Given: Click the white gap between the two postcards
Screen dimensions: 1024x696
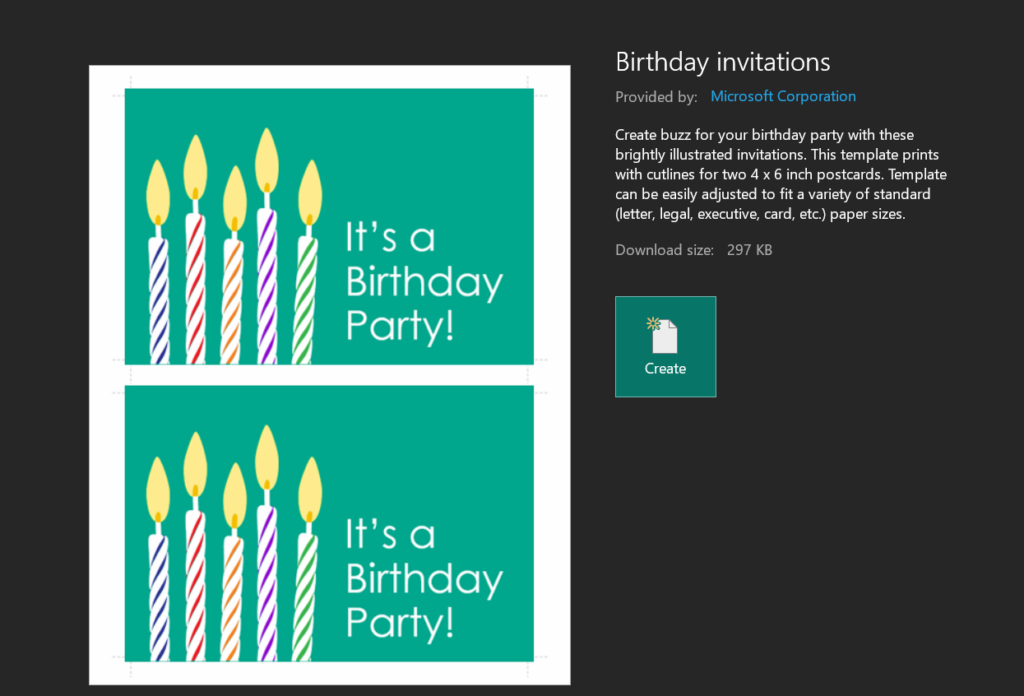Looking at the screenshot, I should [x=329, y=375].
